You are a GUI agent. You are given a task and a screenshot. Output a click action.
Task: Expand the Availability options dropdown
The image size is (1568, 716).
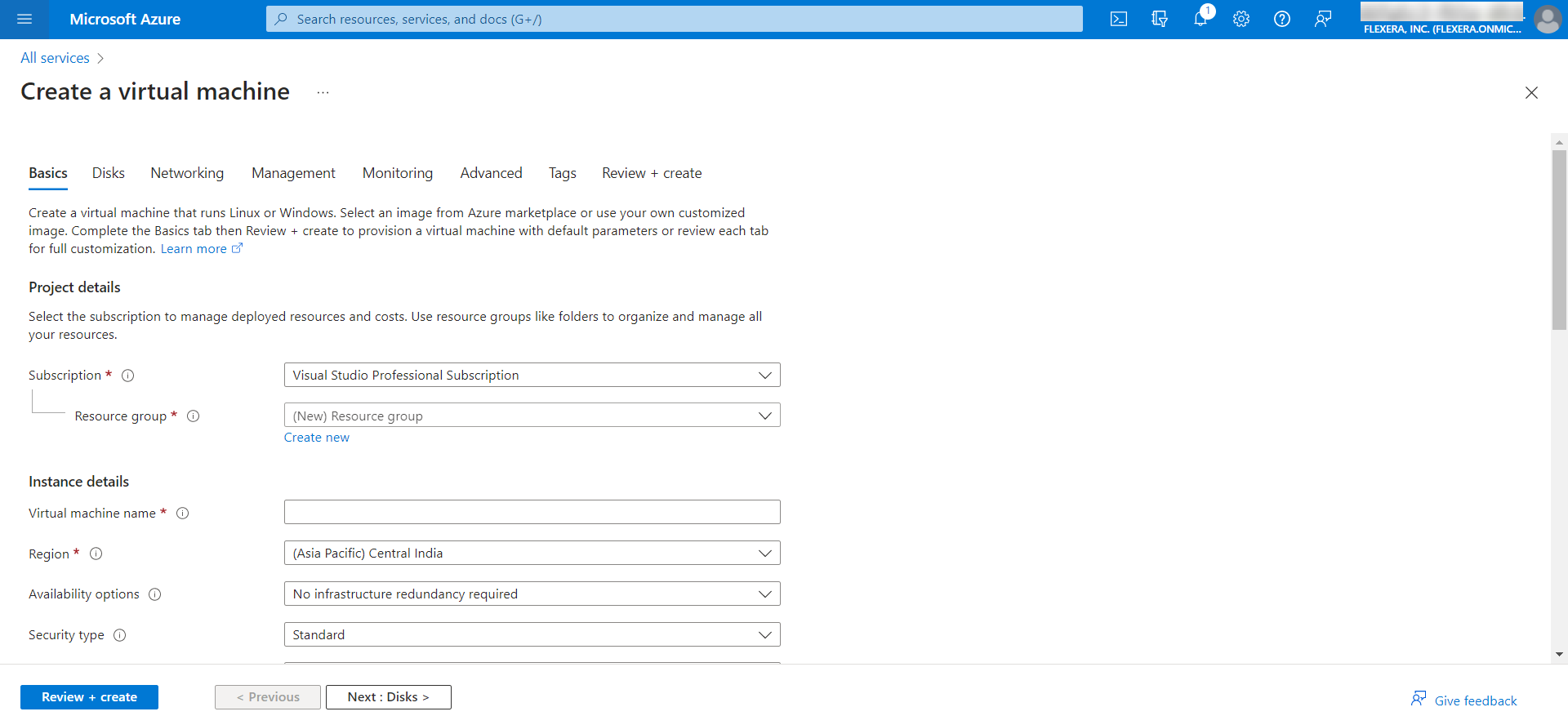[532, 594]
